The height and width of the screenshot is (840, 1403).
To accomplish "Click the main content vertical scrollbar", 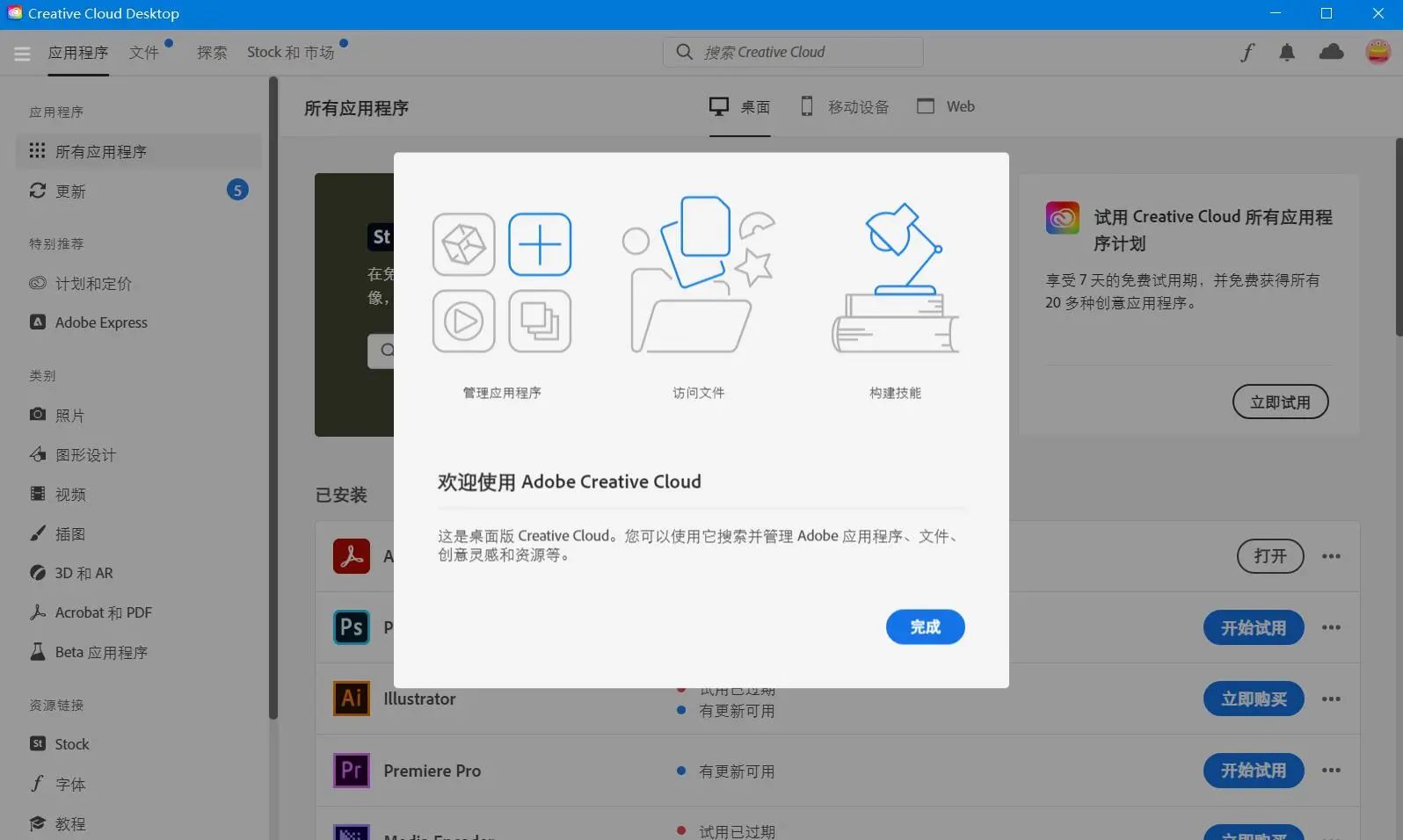I will point(1399,237).
